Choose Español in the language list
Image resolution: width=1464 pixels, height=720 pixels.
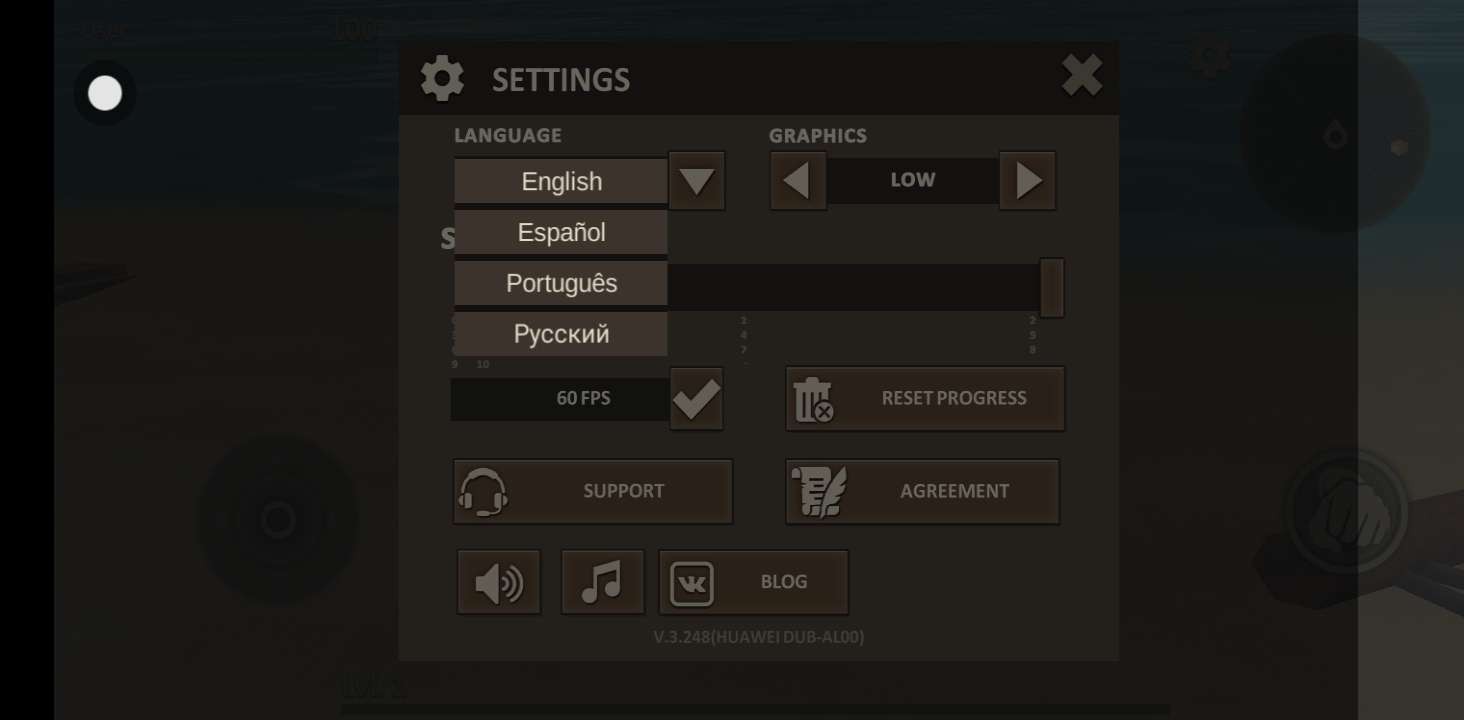(561, 232)
